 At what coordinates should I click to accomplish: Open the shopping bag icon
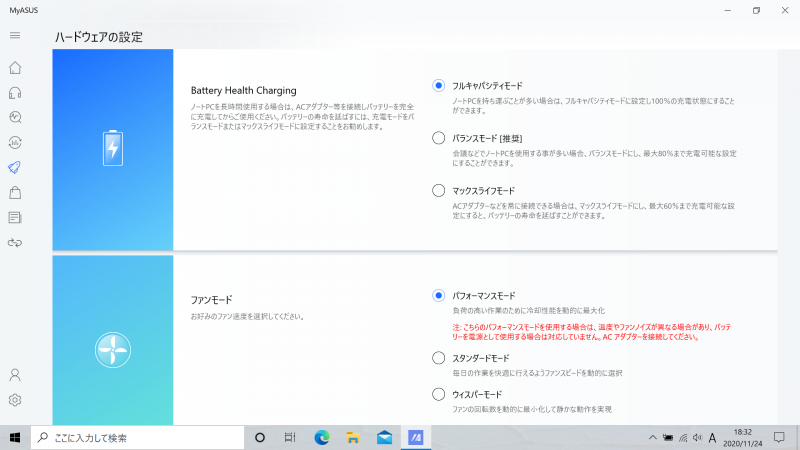(15, 192)
